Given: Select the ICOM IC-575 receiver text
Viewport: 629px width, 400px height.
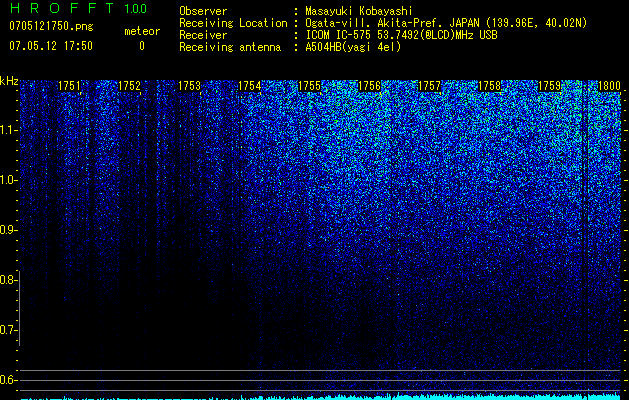Looking at the screenshot, I should pyautogui.click(x=401, y=35).
